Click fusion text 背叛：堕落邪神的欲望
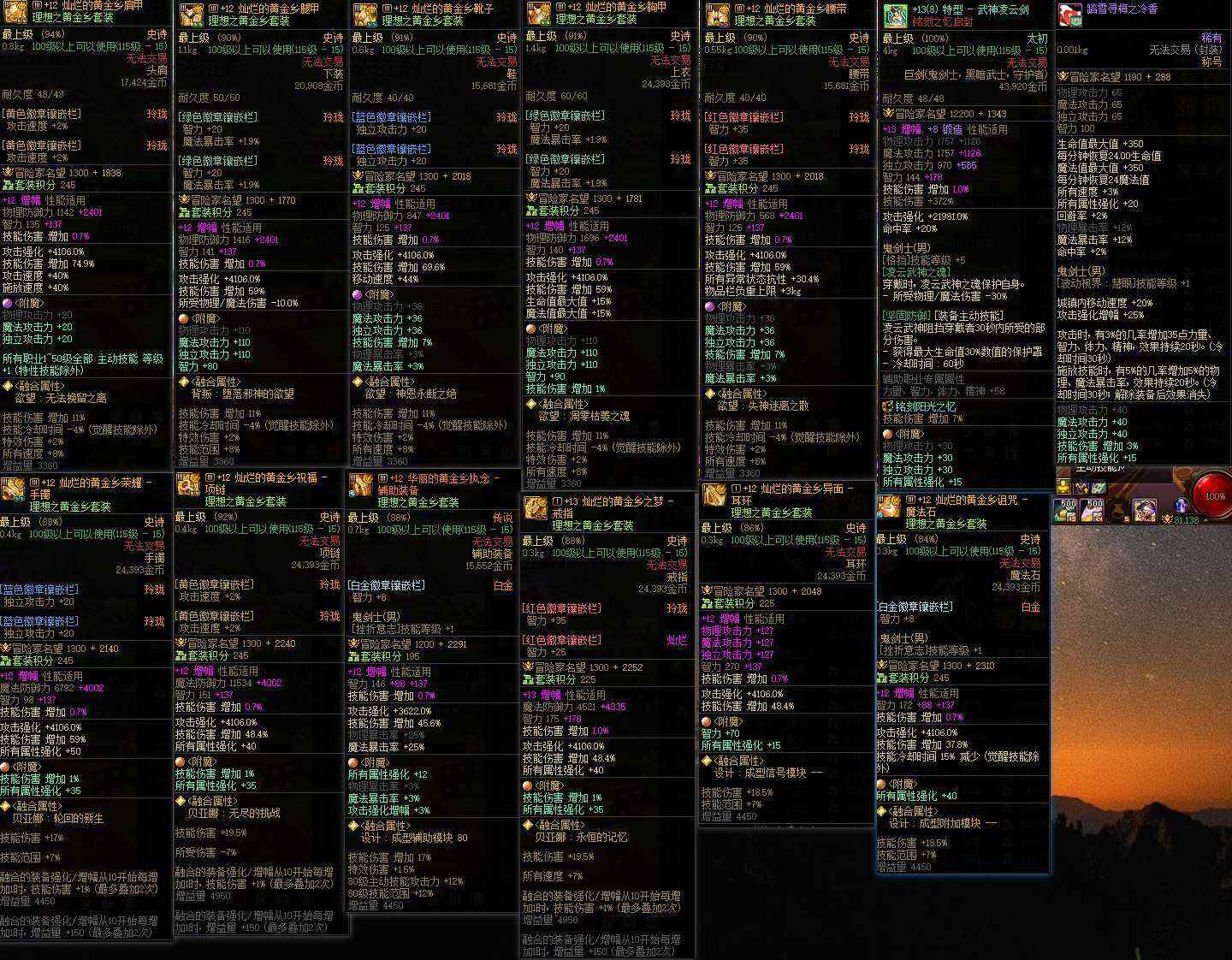 click(243, 394)
